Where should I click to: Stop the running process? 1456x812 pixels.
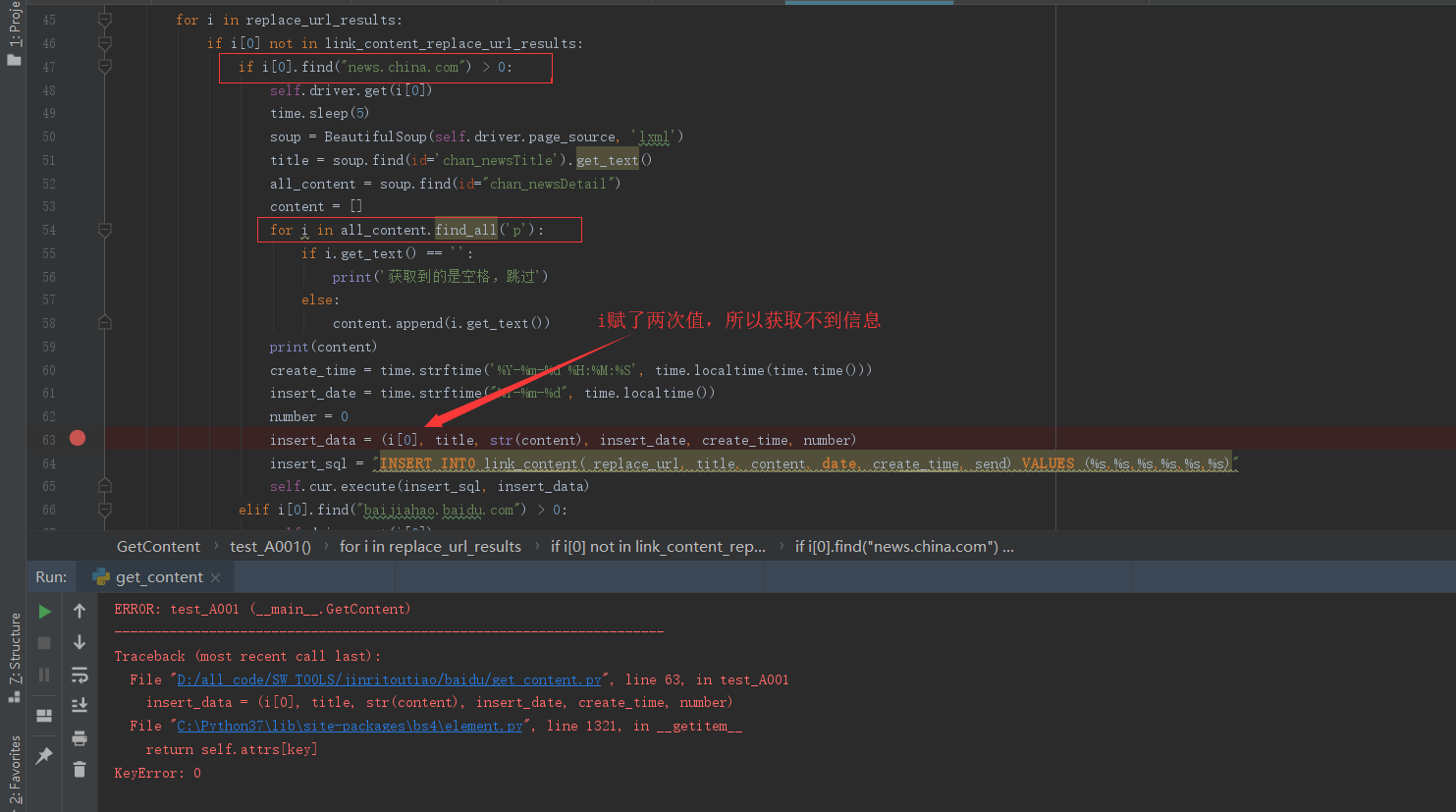click(x=44, y=642)
